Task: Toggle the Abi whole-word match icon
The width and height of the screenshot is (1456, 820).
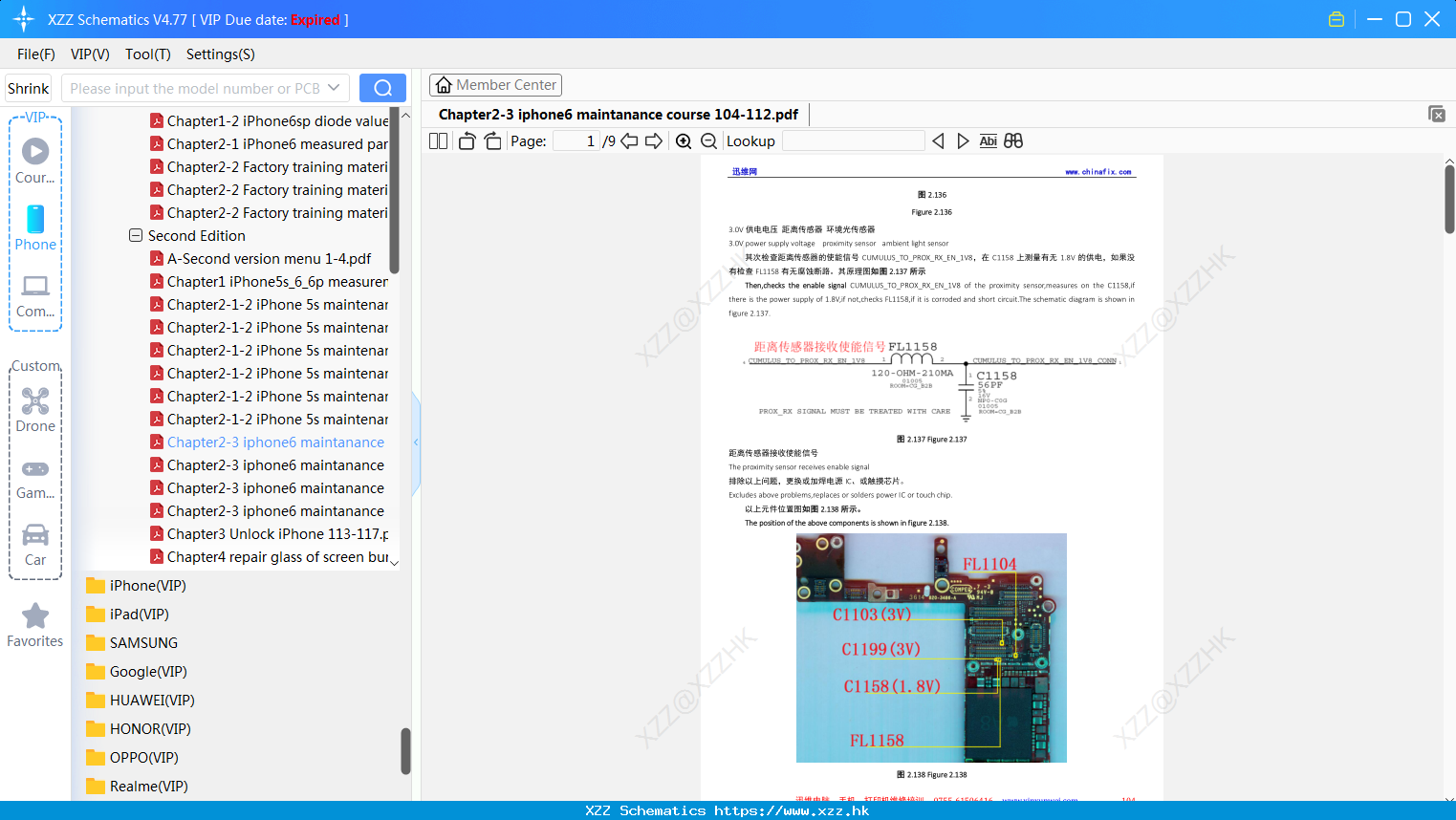Action: coord(988,141)
